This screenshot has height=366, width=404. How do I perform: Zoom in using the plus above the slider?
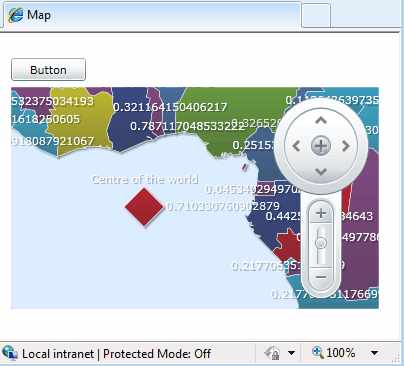(x=321, y=213)
